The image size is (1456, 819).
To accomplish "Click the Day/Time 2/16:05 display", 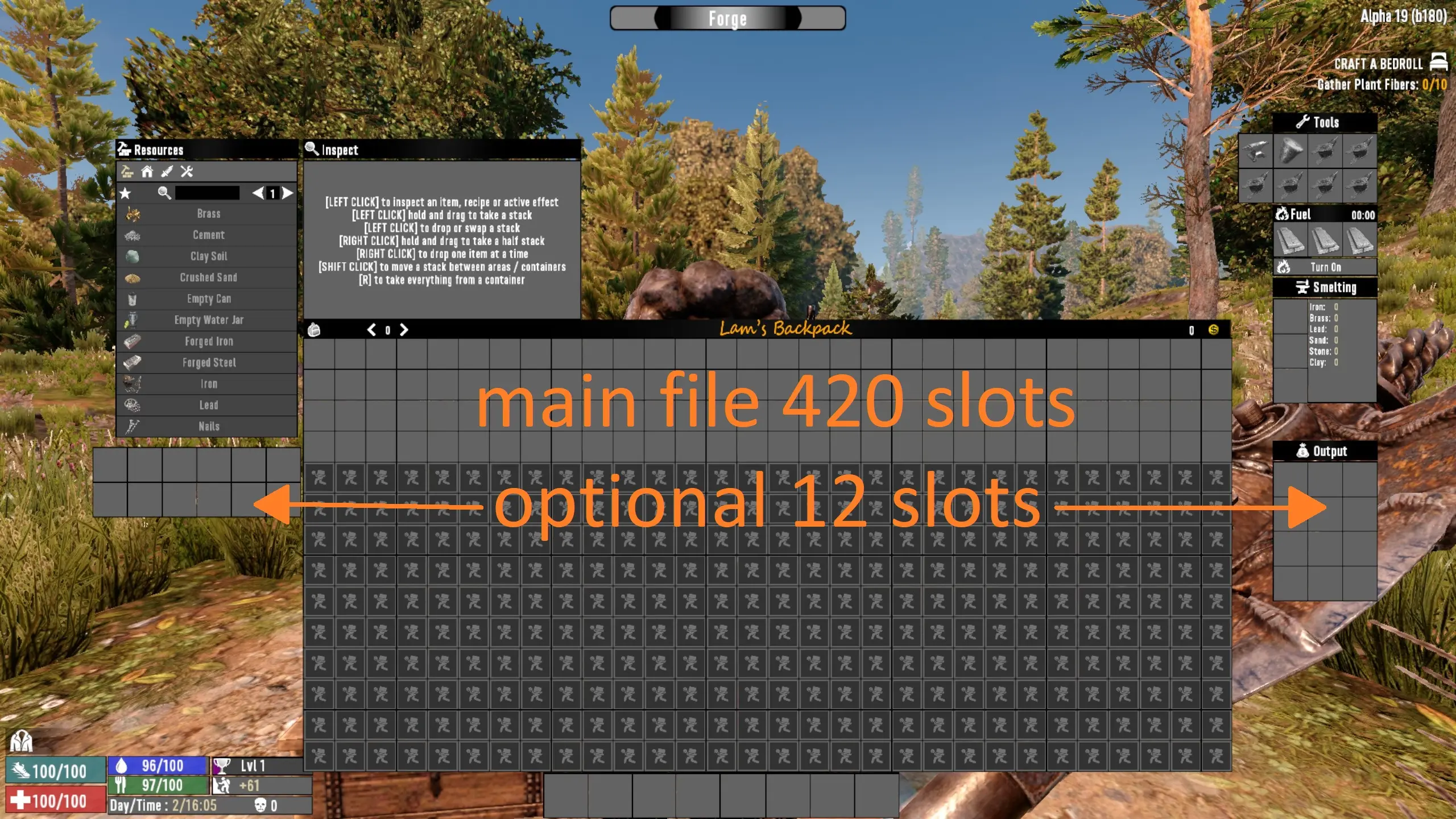I will (163, 805).
